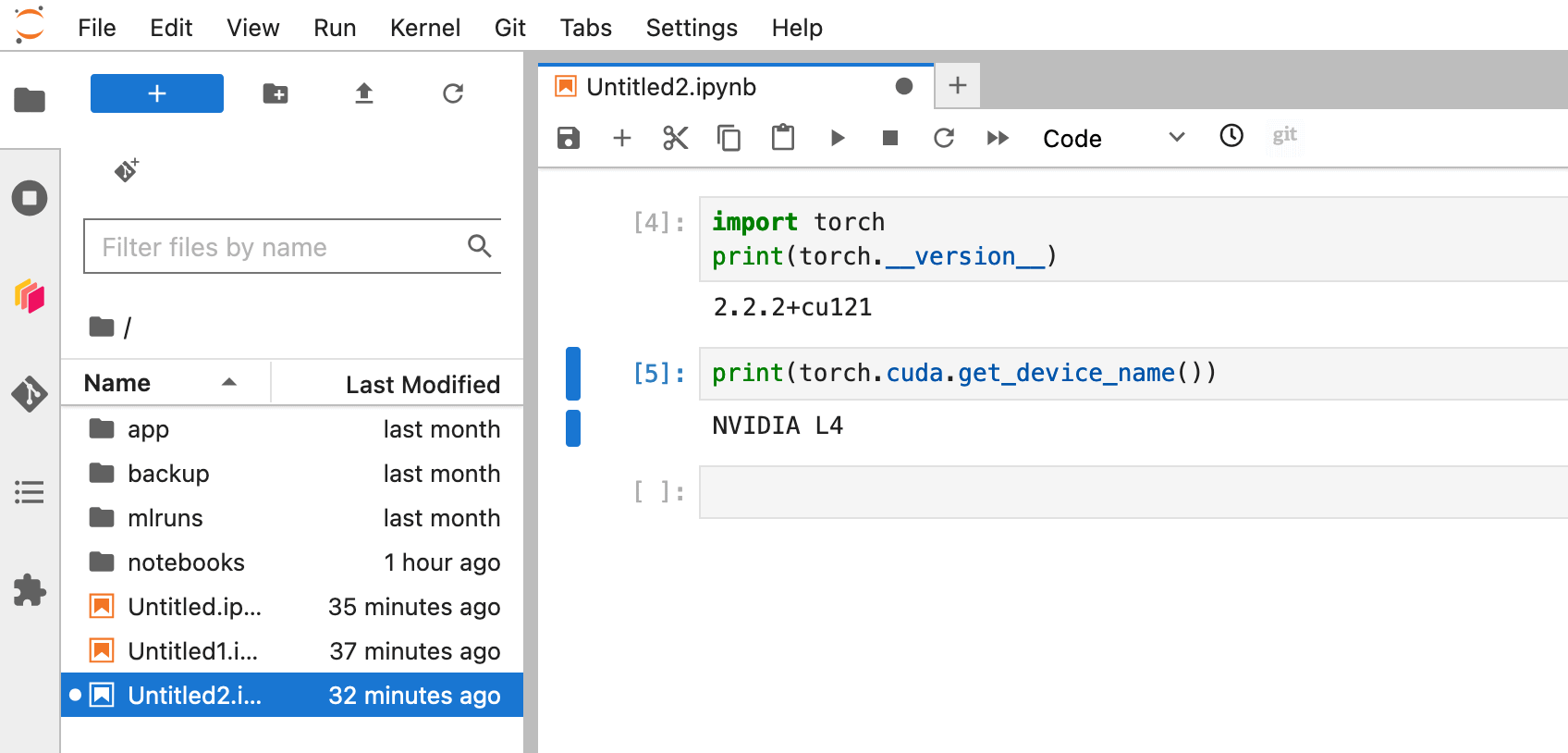Open the View menu
This screenshot has height=753, width=1568.
point(253,28)
